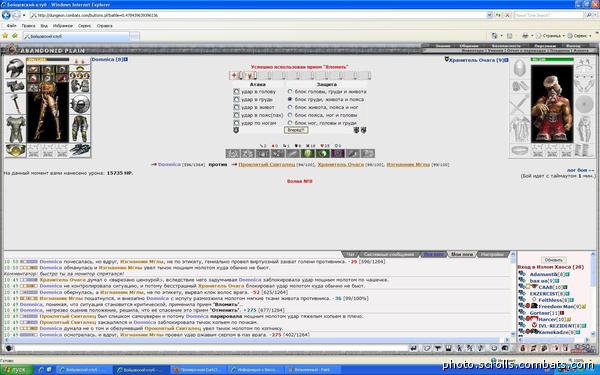Screen dimensions: 600x375
Task: Open the 'Избранное' browser menu
Action: (x=63, y=26)
